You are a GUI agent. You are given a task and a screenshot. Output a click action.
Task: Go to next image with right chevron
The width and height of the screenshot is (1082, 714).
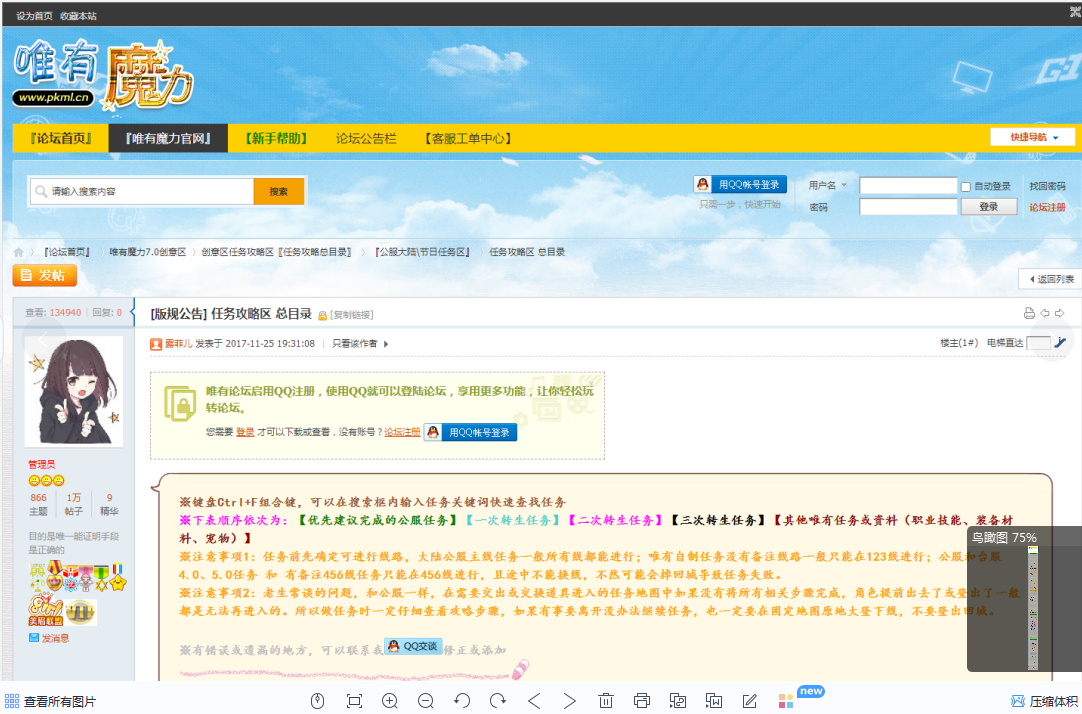tap(570, 701)
